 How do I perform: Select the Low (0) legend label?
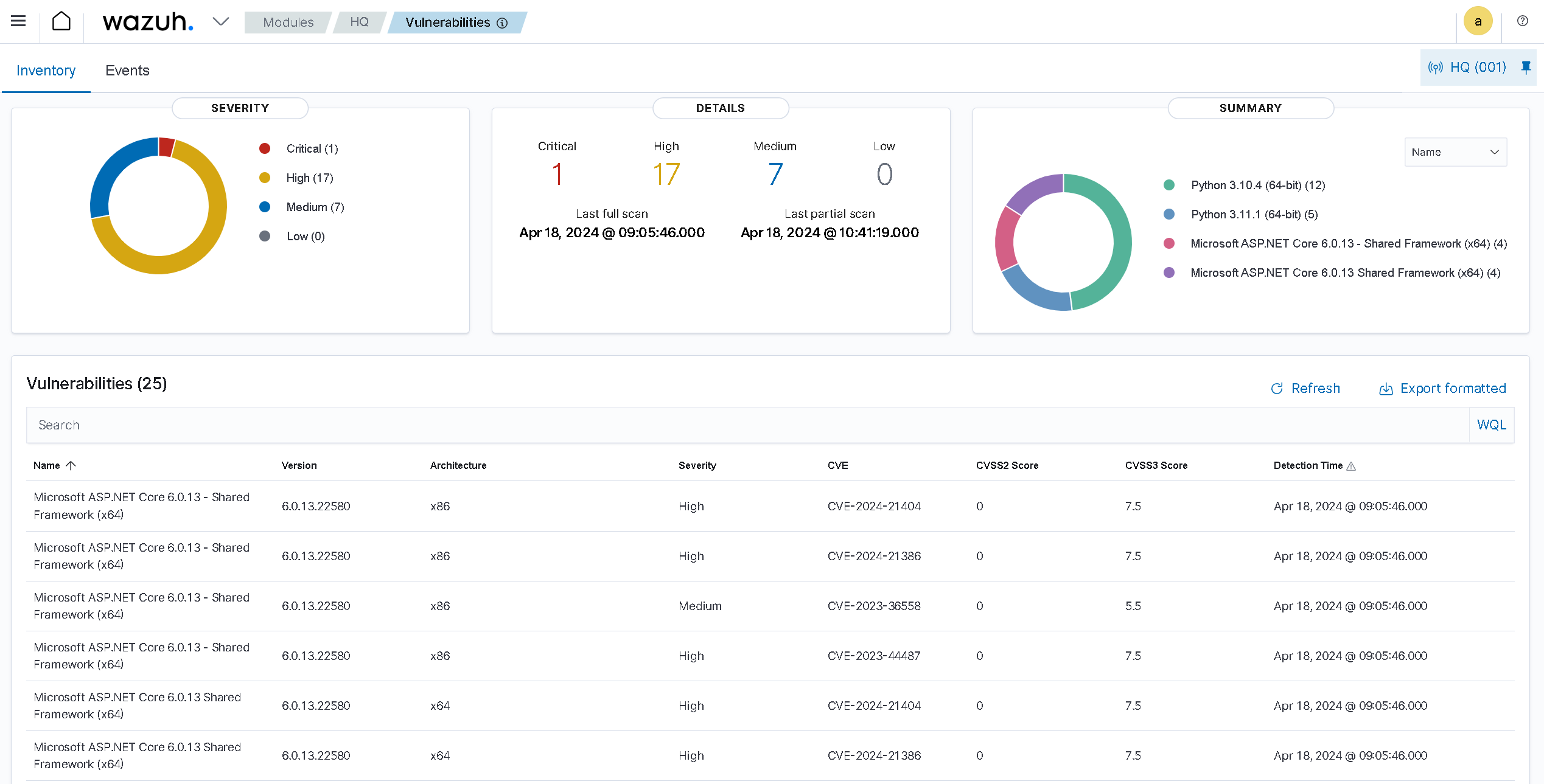[x=306, y=237]
